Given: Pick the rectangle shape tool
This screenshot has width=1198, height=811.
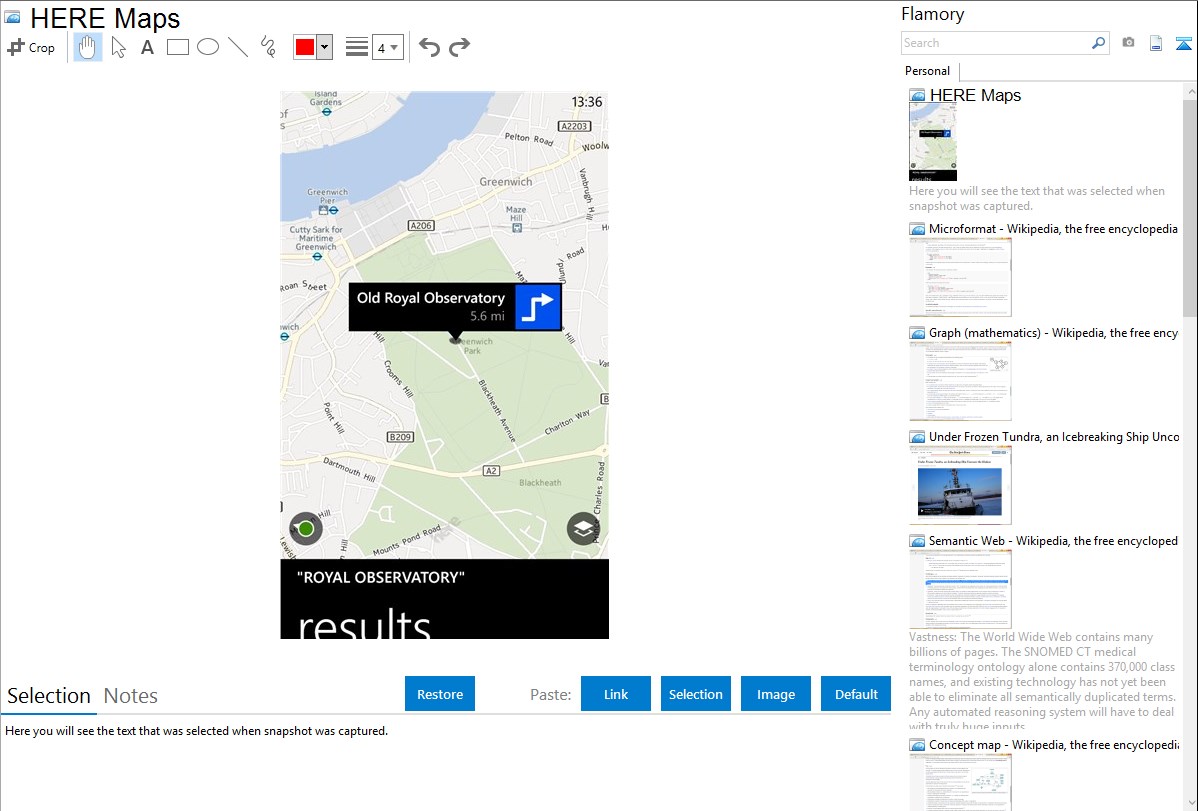Looking at the screenshot, I should (x=178, y=47).
